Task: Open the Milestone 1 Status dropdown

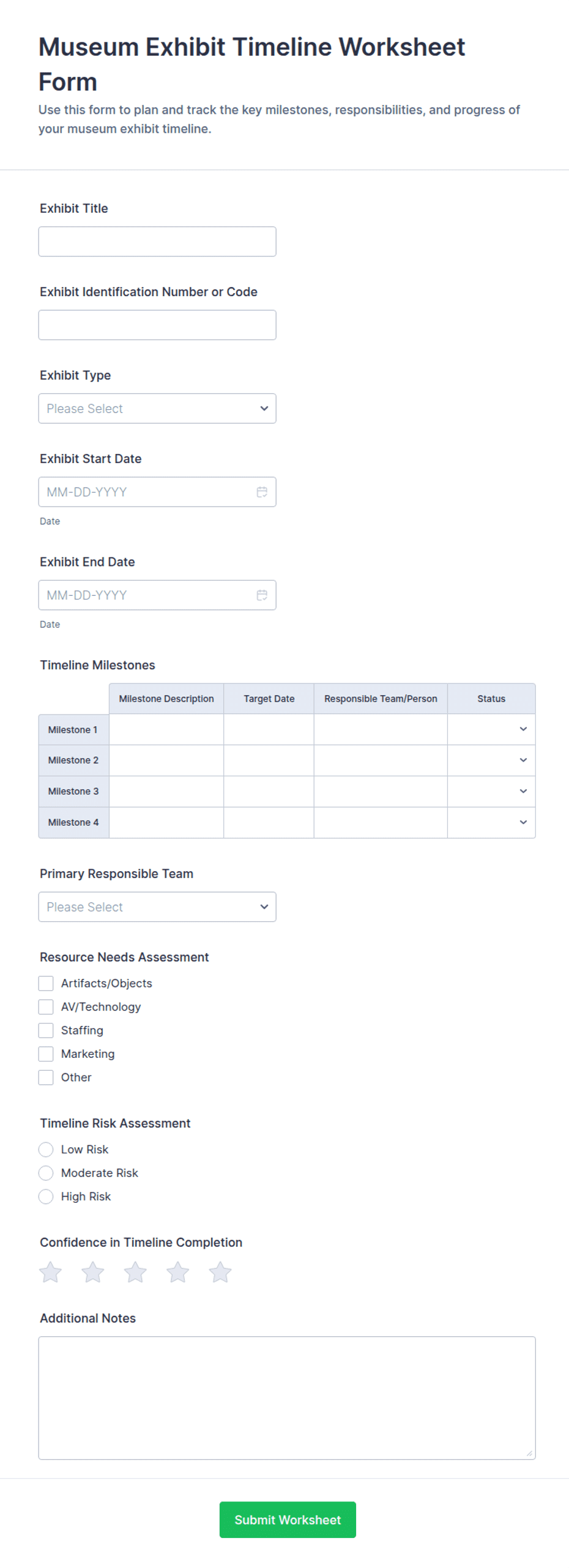Action: (491, 729)
